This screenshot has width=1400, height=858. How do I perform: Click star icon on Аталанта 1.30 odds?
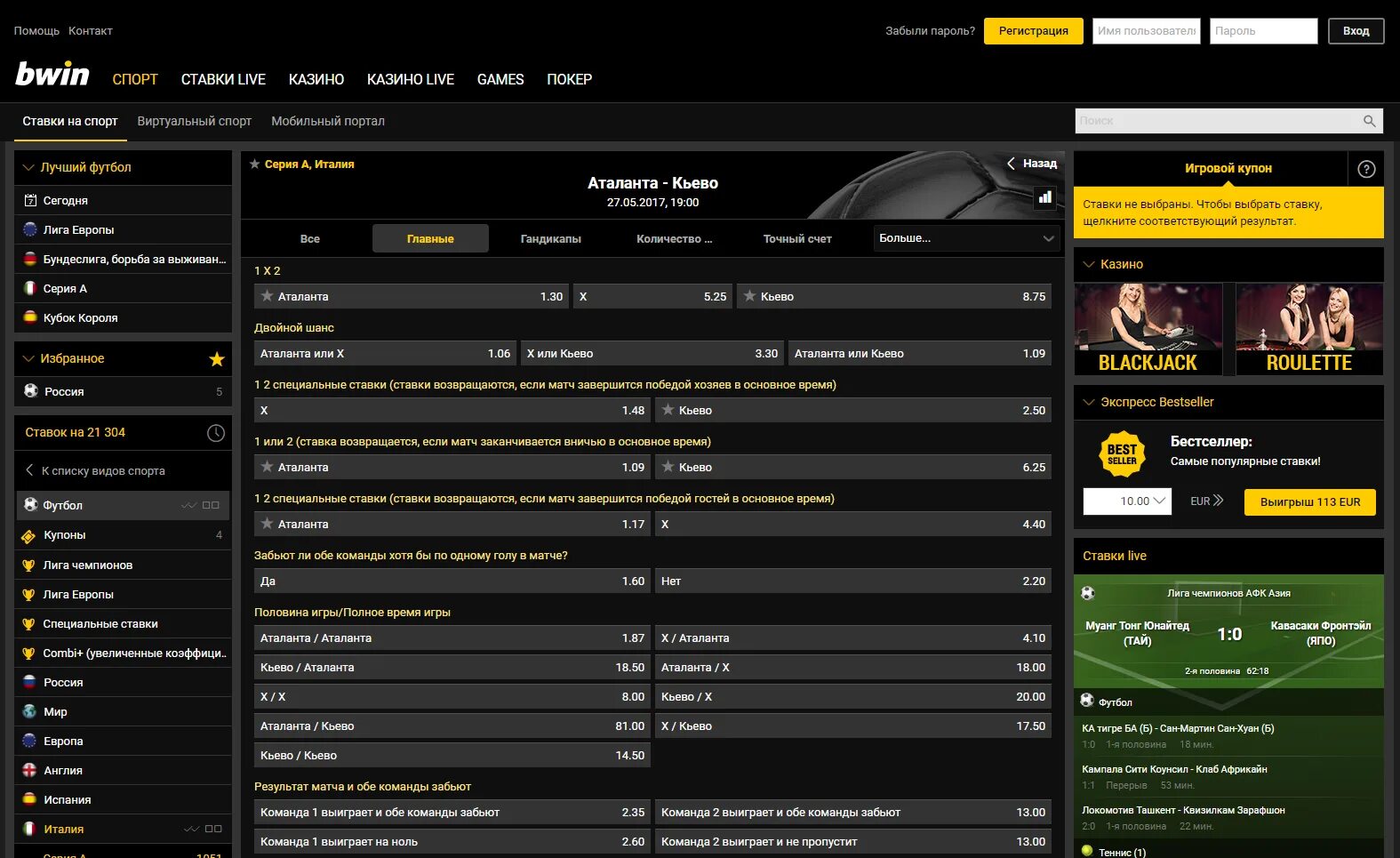(267, 296)
